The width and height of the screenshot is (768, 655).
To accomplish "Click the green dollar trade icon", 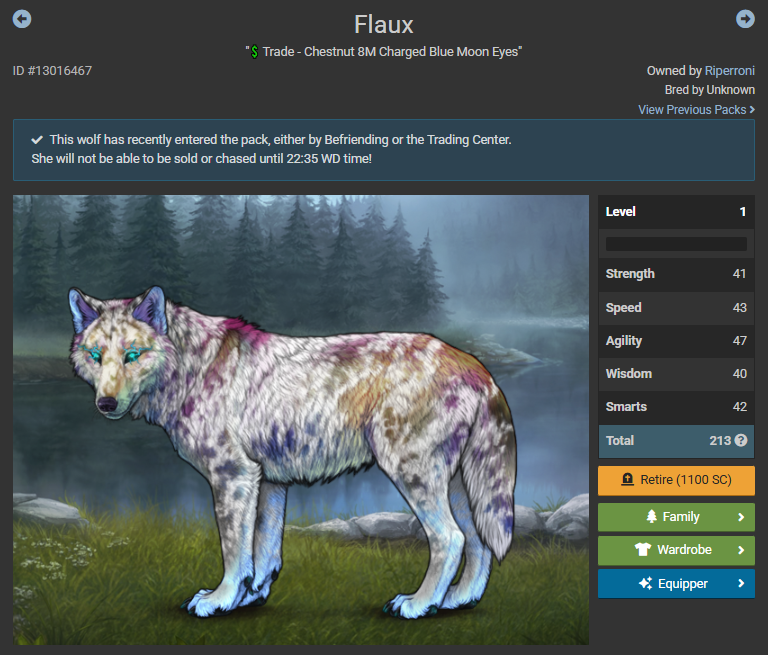I will click(254, 52).
